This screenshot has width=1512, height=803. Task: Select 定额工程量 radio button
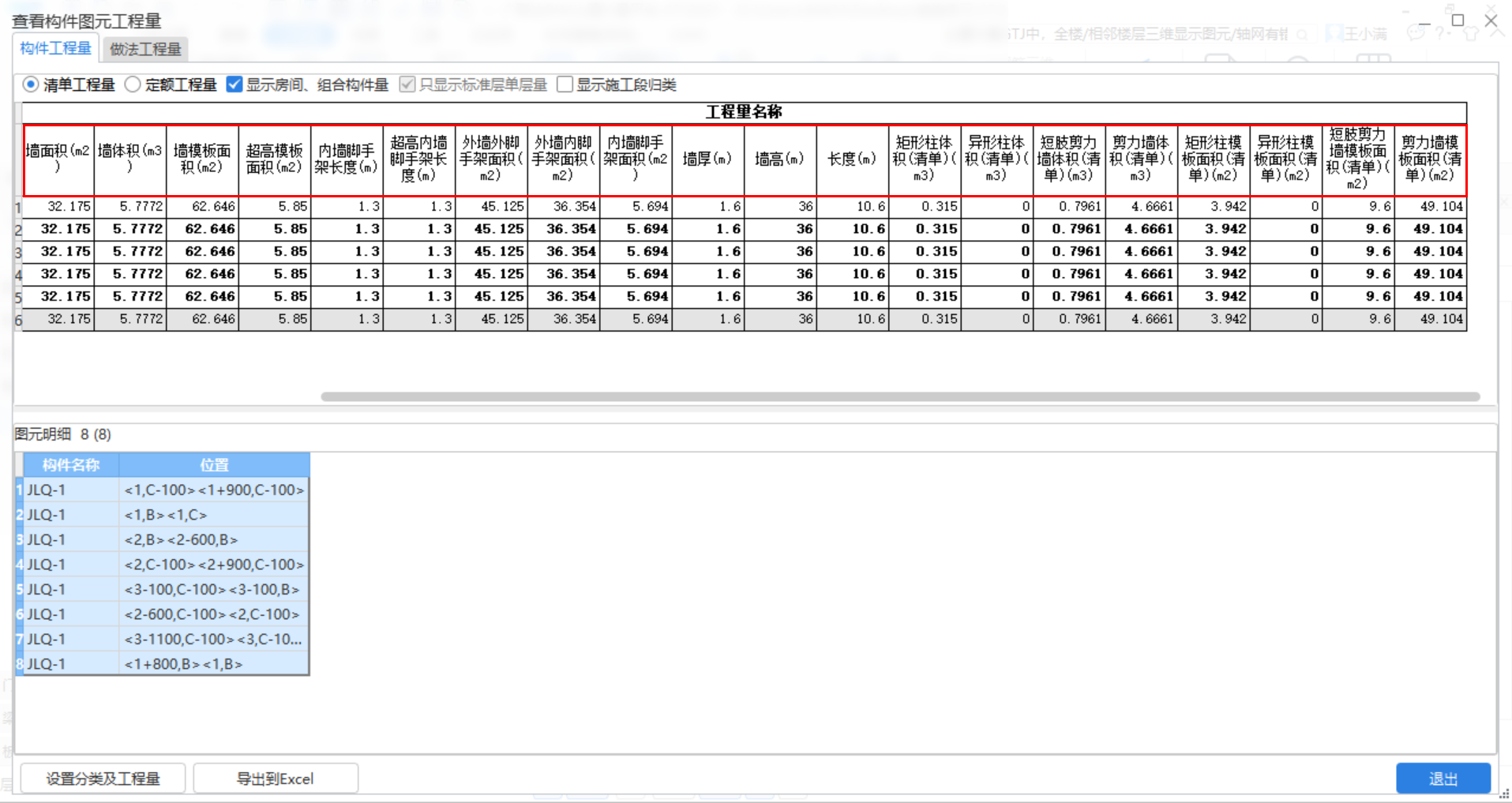[x=133, y=84]
